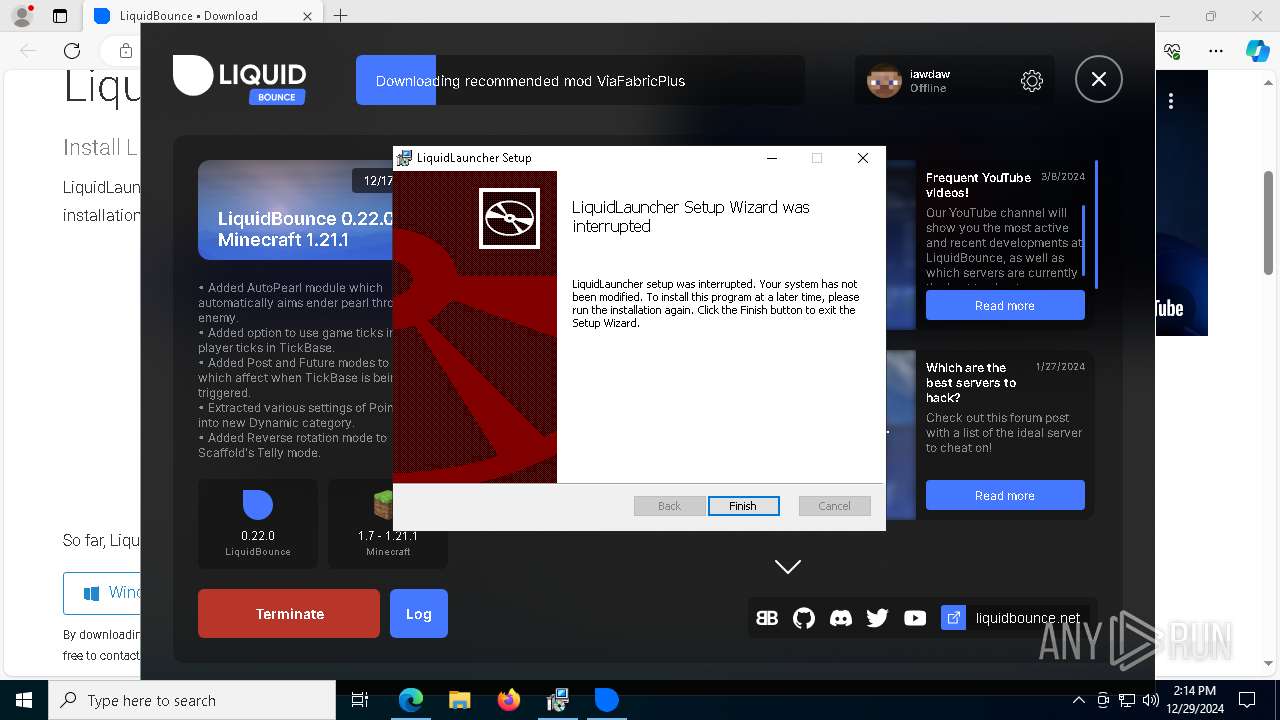1280x720 pixels.
Task: Click the "Offline" status under iawdaw
Action: point(928,88)
